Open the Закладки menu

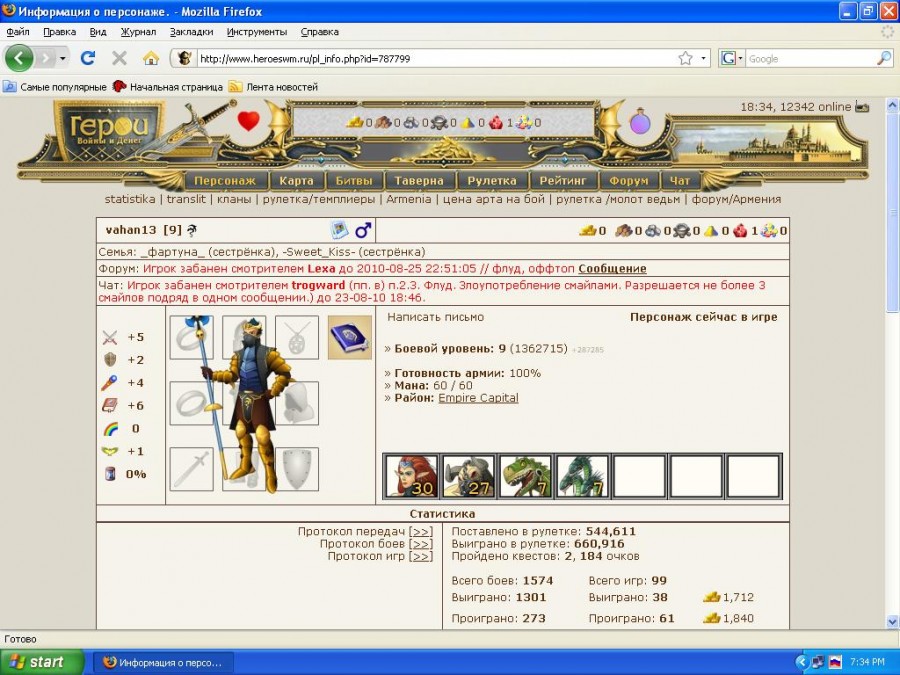pos(191,32)
